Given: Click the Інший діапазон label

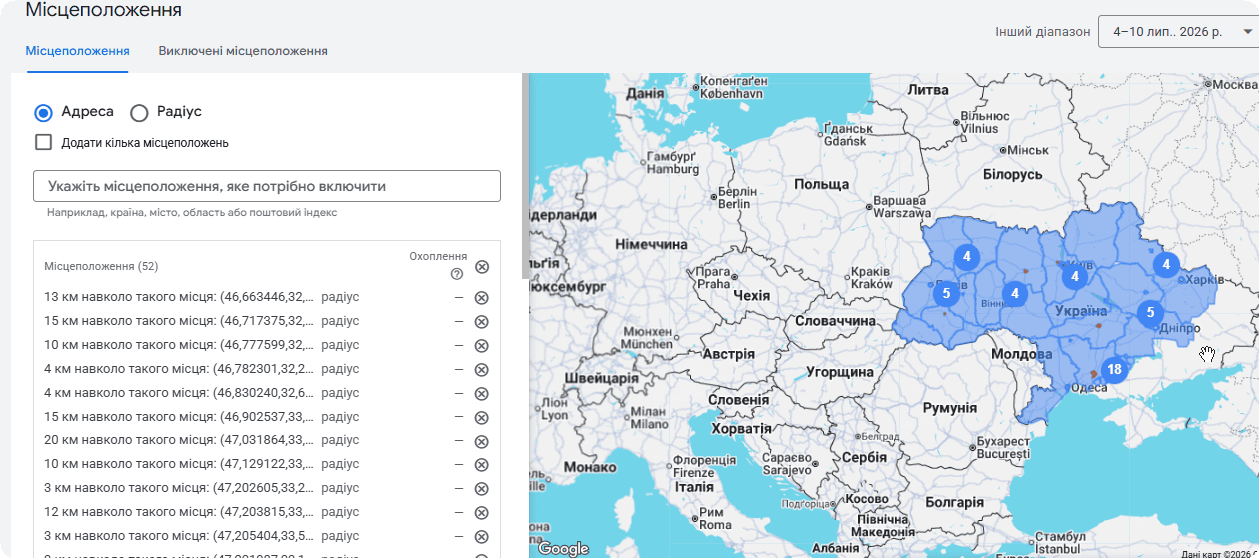Looking at the screenshot, I should click(x=1043, y=32).
